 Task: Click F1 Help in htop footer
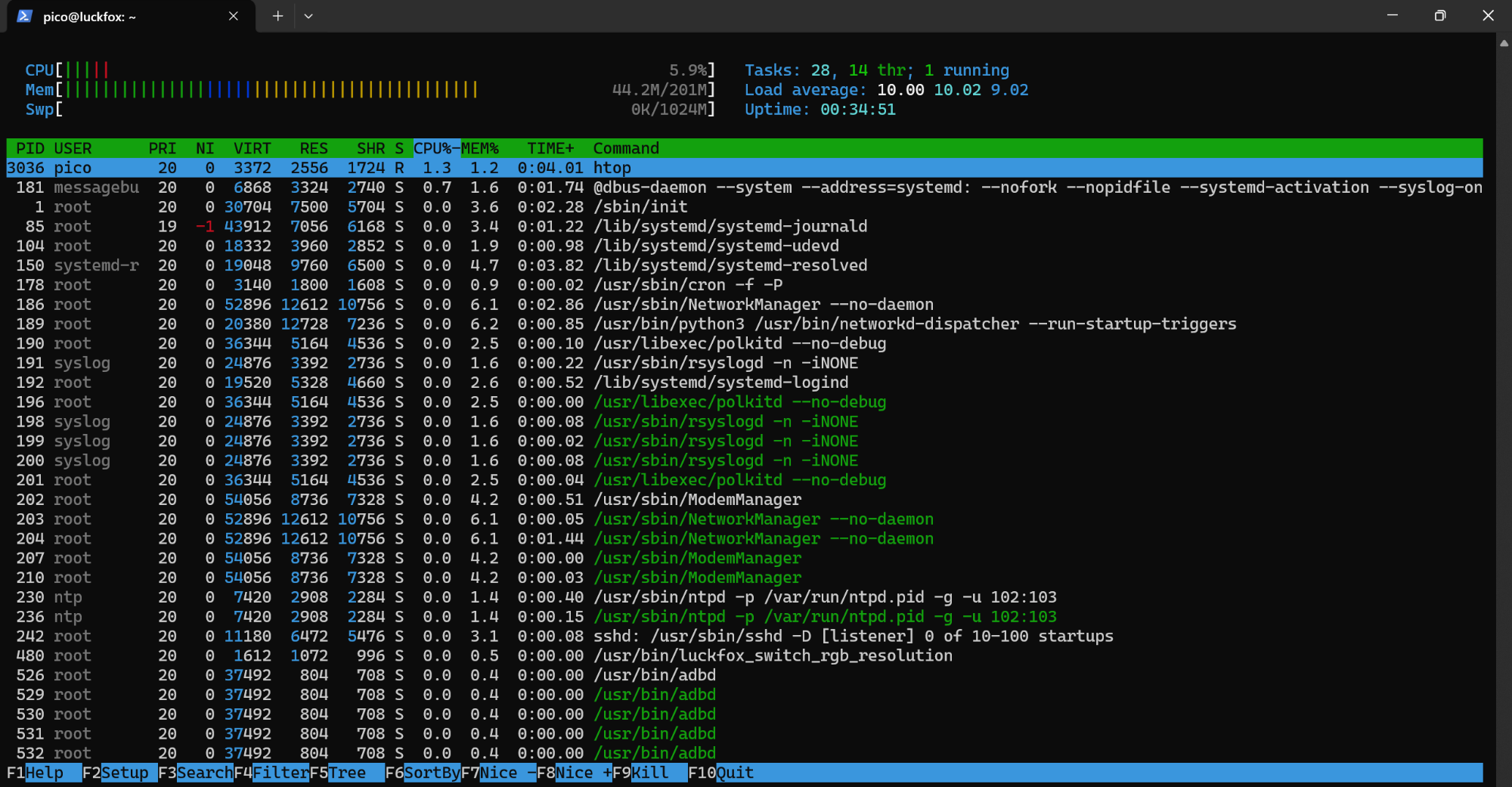tap(44, 773)
